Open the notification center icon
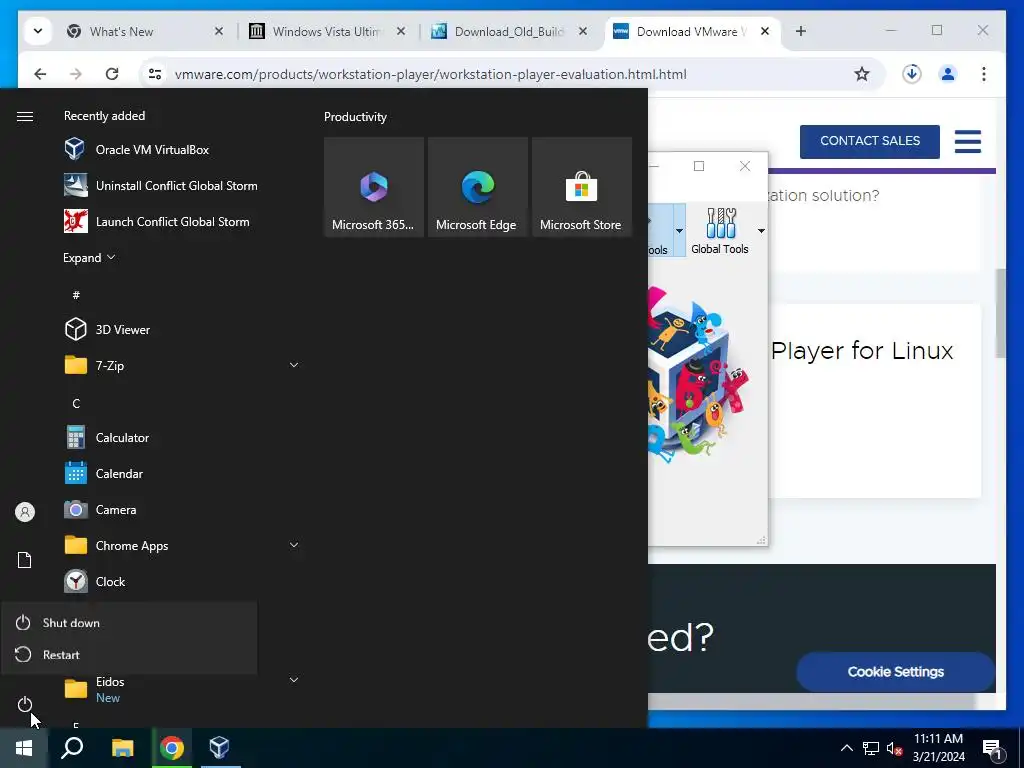This screenshot has width=1024, height=768. [x=993, y=749]
